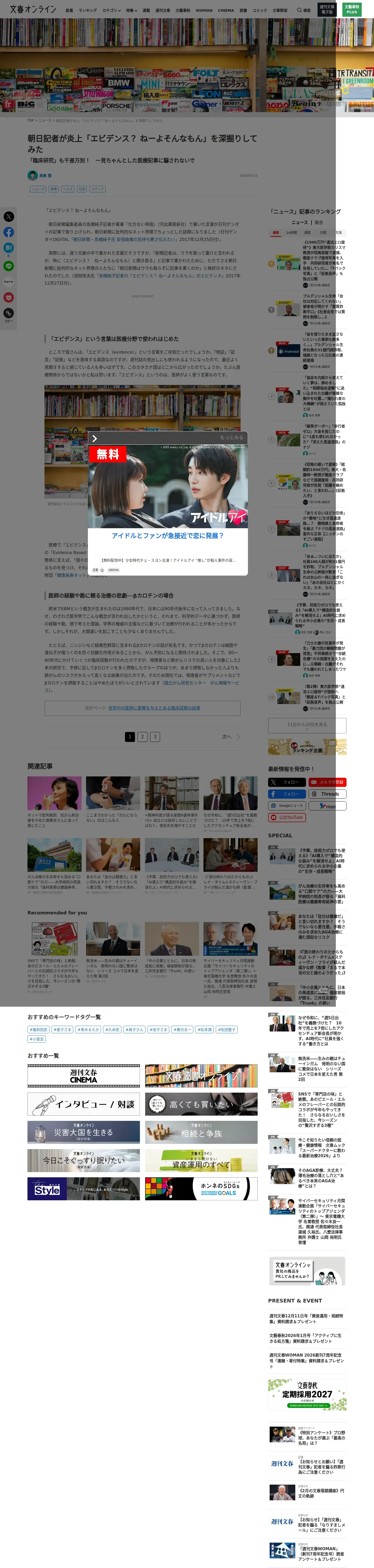374x1568 pixels.
Task: Open 公式YouTube button
Action: click(287, 817)
